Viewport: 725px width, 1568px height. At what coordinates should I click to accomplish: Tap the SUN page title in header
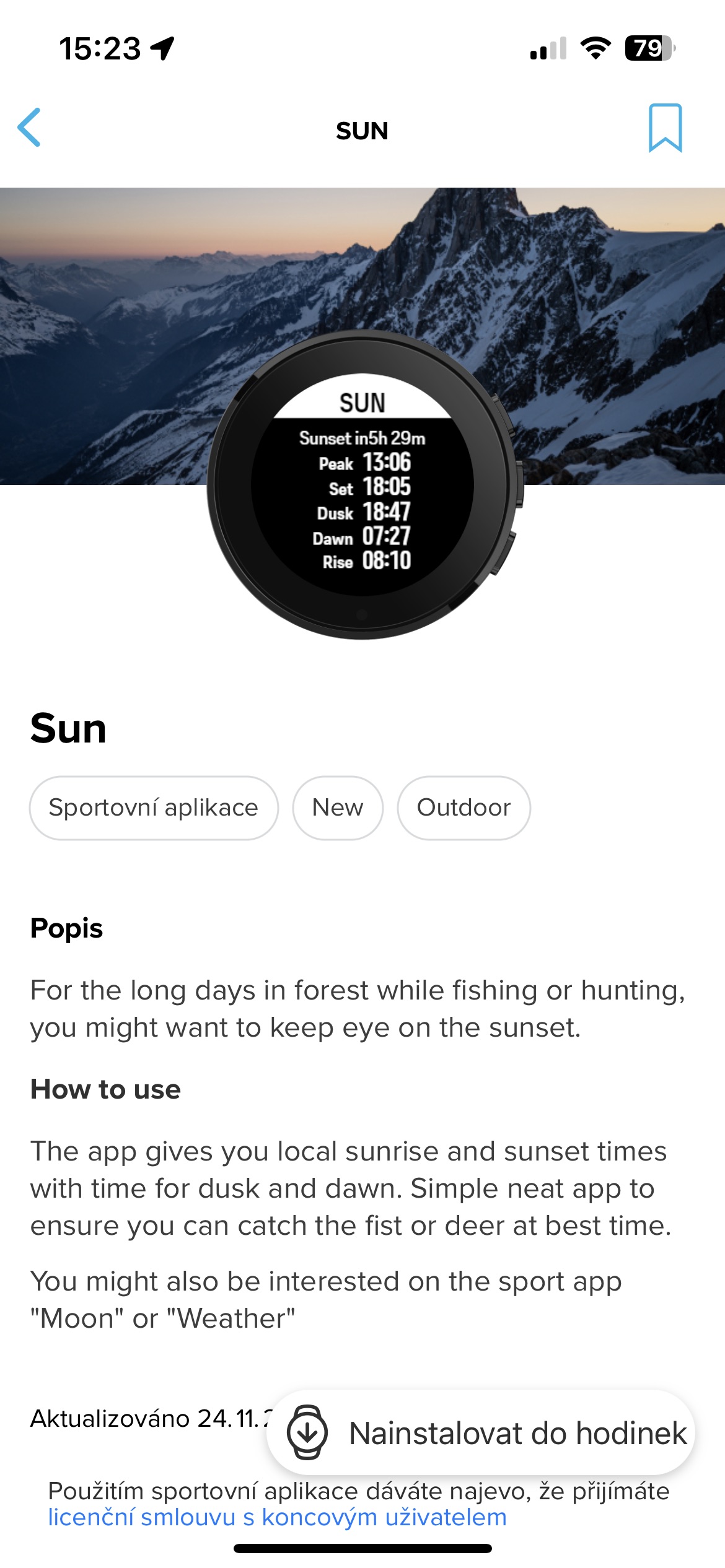pyautogui.click(x=362, y=131)
